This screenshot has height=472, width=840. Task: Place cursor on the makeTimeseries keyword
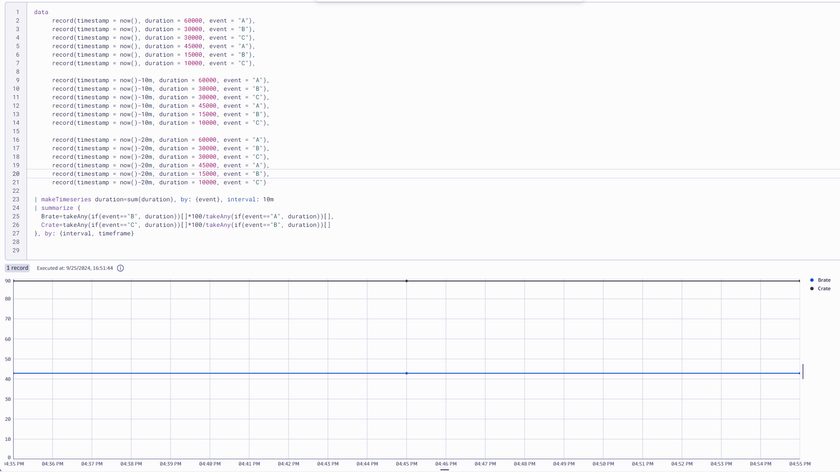[x=64, y=200]
